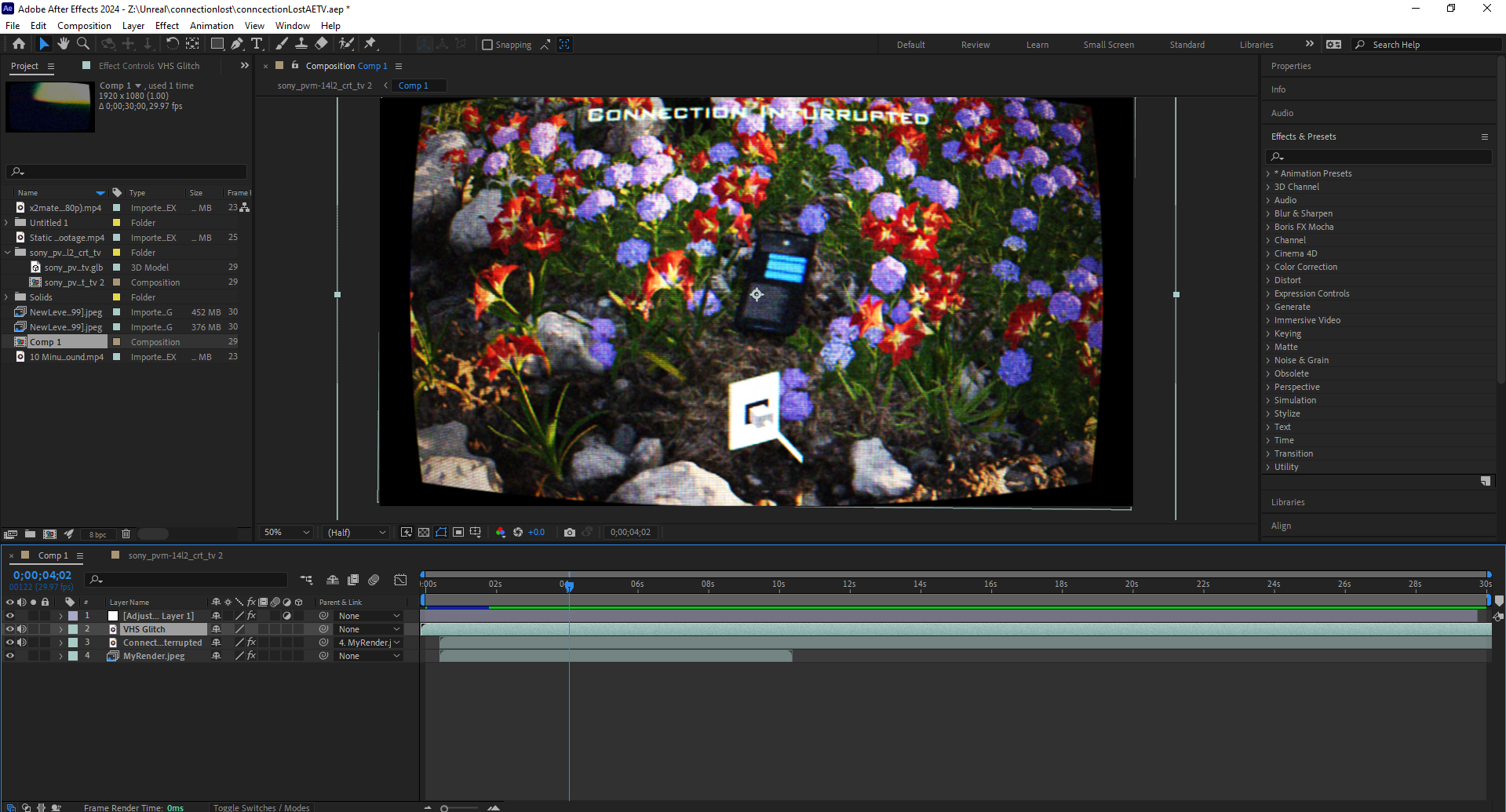This screenshot has width=1506, height=812.
Task: Click the current time display field
Action: click(41, 575)
